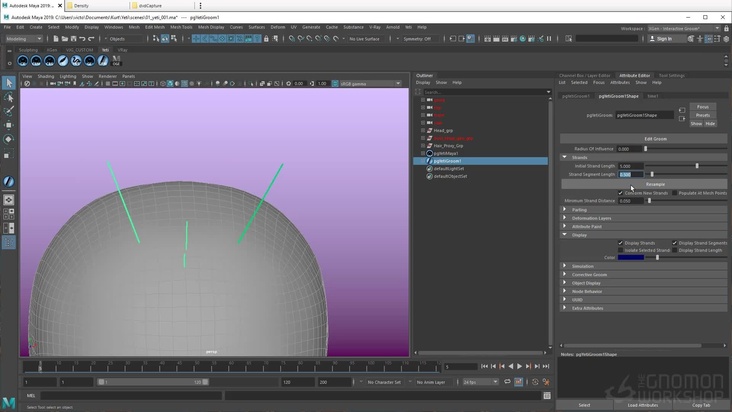This screenshot has height=412, width=732.
Task: Click the dark blue Color swatch
Action: pyautogui.click(x=631, y=258)
